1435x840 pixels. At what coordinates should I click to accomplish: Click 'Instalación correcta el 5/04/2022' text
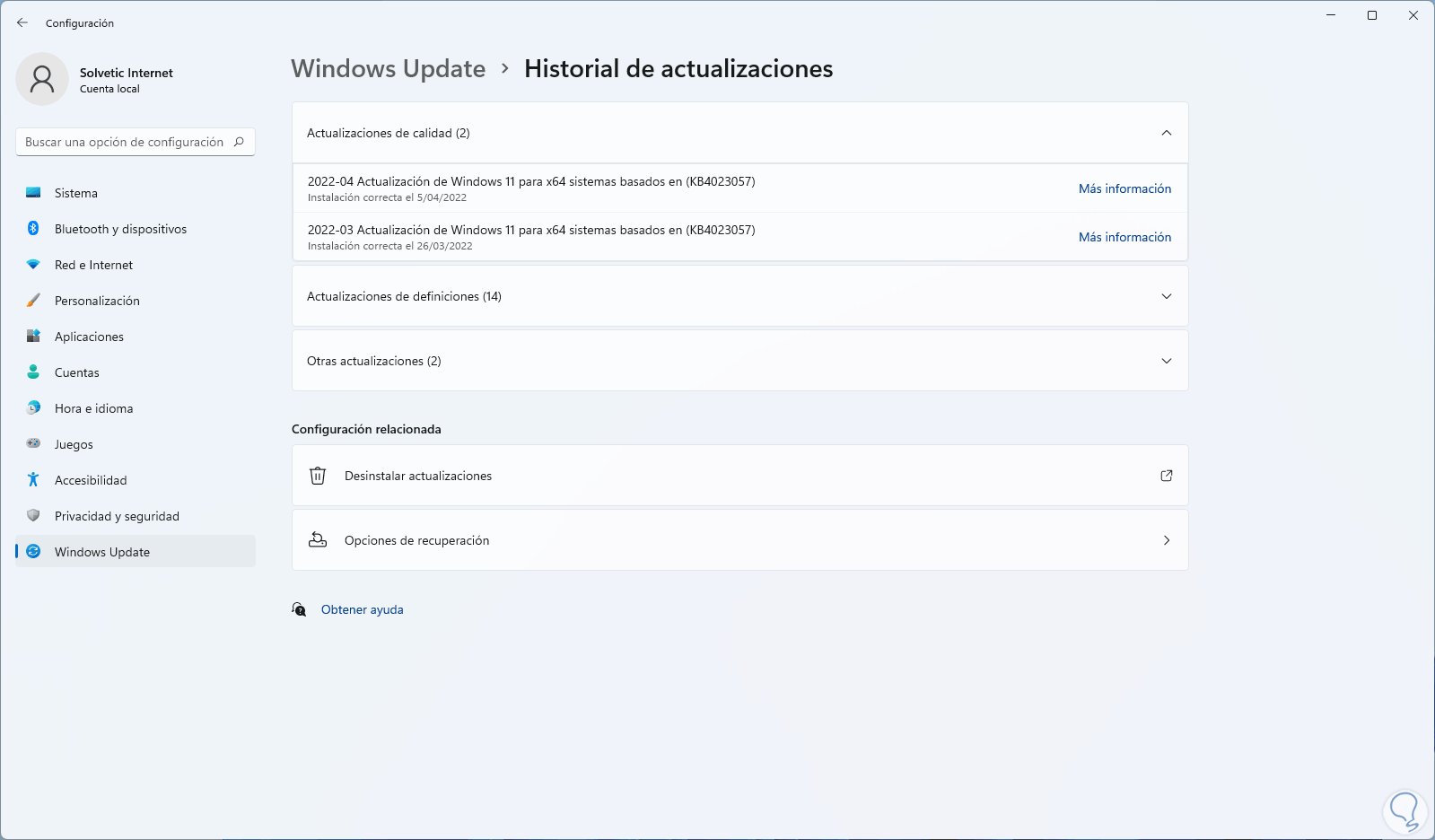point(387,197)
